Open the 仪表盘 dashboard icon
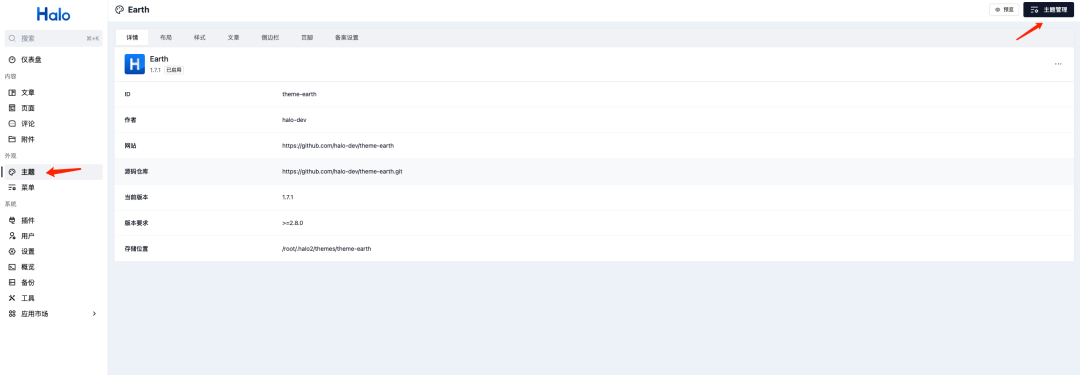Viewport: 1080px width, 375px height. (12, 60)
